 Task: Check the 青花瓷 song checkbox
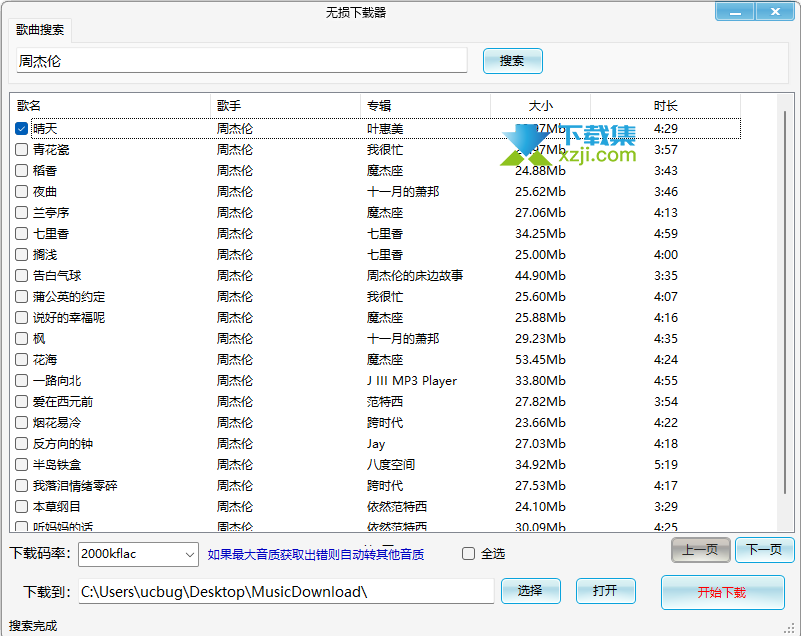(x=22, y=149)
